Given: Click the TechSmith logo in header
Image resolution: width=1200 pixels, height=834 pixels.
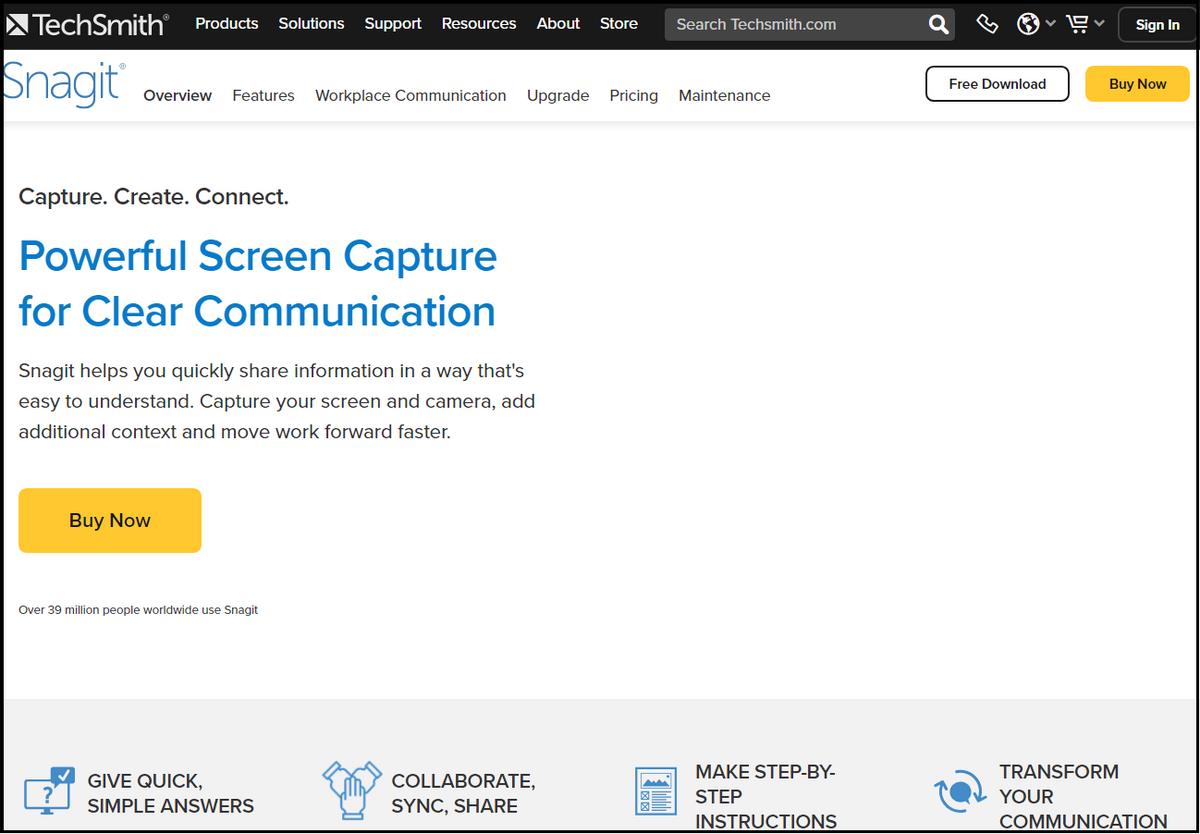Looking at the screenshot, I should (x=87, y=24).
